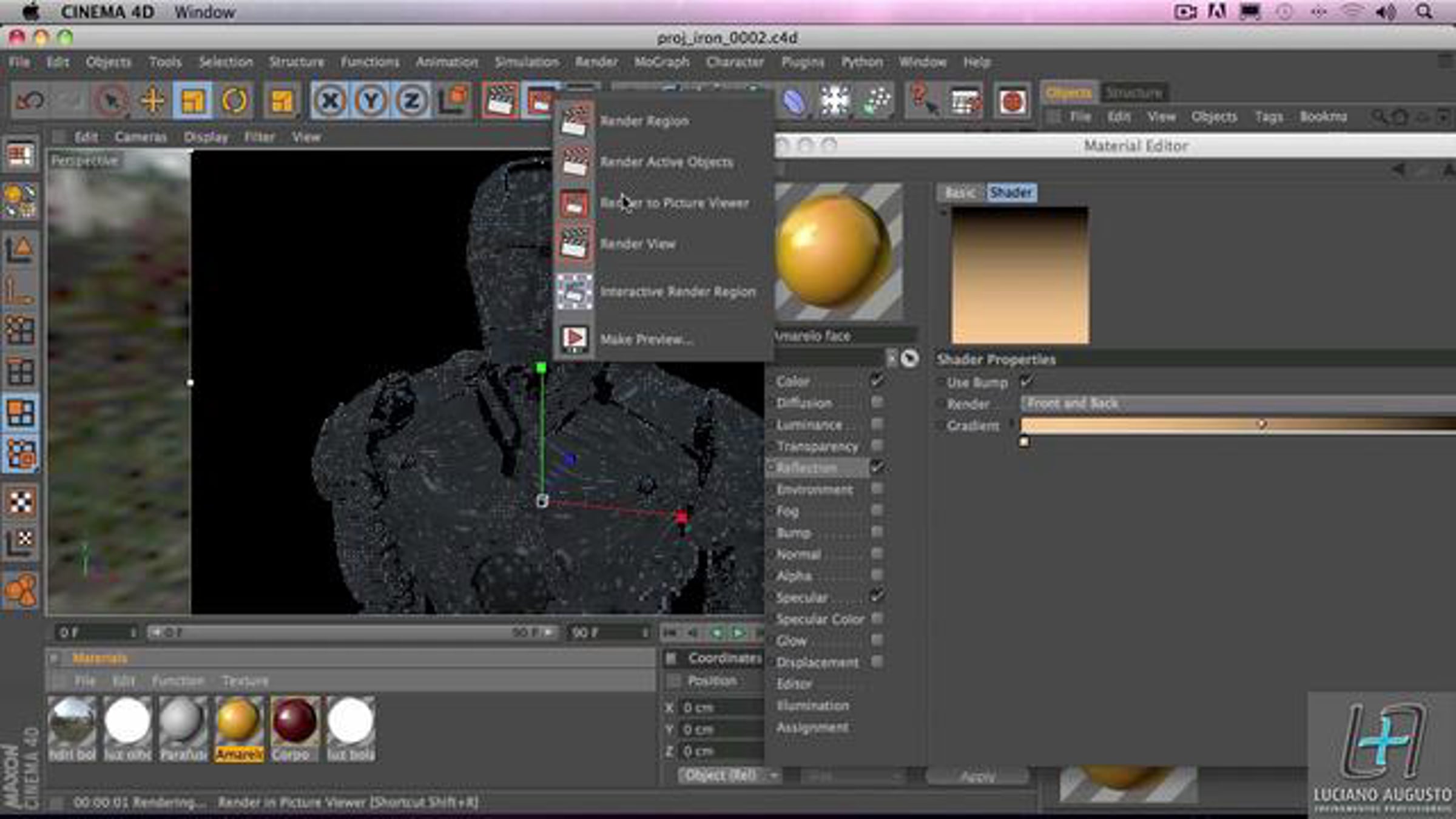
Task: Select the Rotate tool in the toolbar
Action: point(234,100)
